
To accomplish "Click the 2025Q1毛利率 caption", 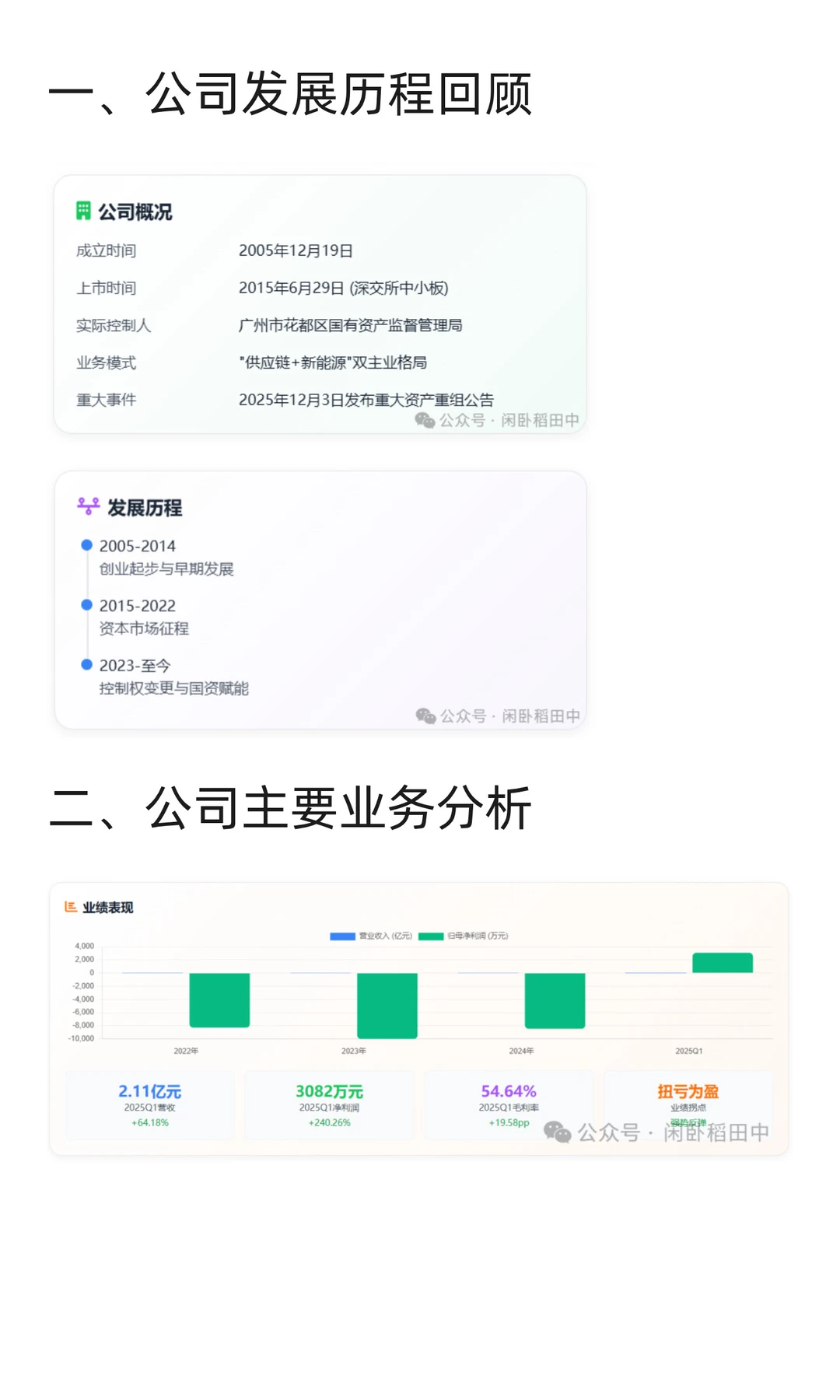I will [x=509, y=1108].
